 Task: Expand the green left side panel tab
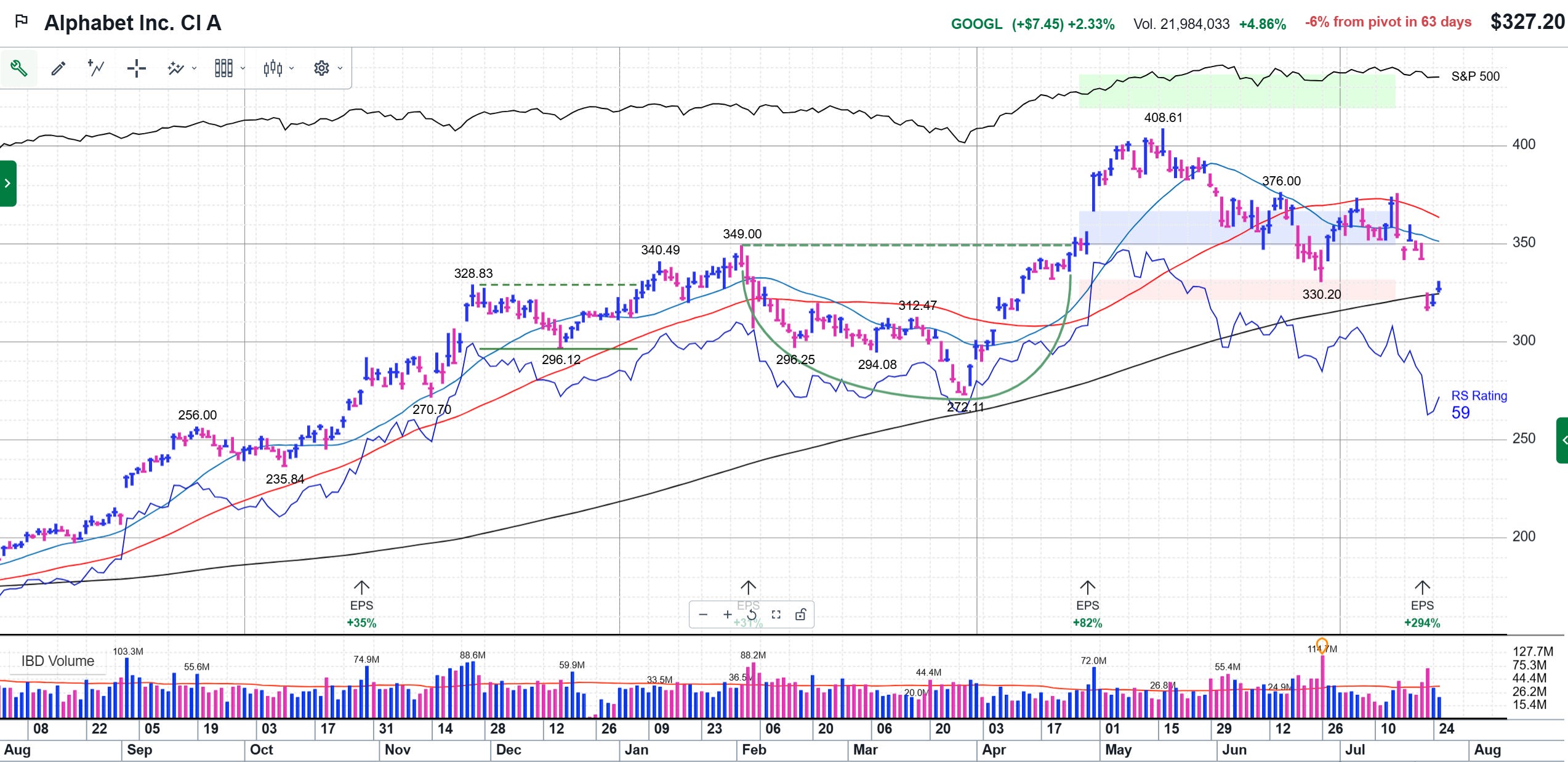tap(8, 183)
